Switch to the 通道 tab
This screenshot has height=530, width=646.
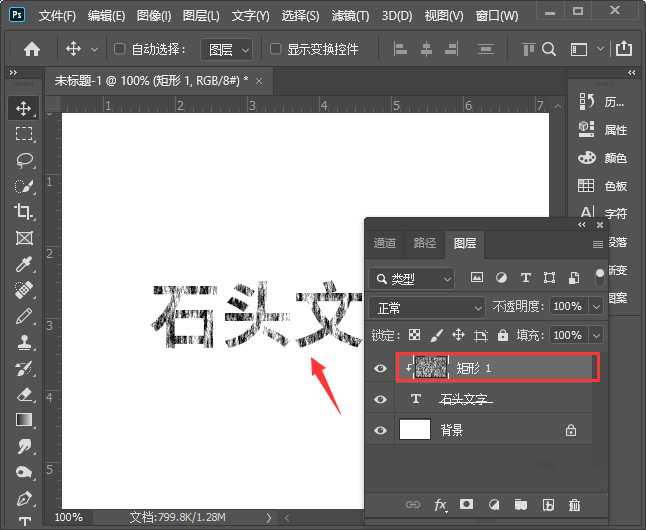click(385, 243)
